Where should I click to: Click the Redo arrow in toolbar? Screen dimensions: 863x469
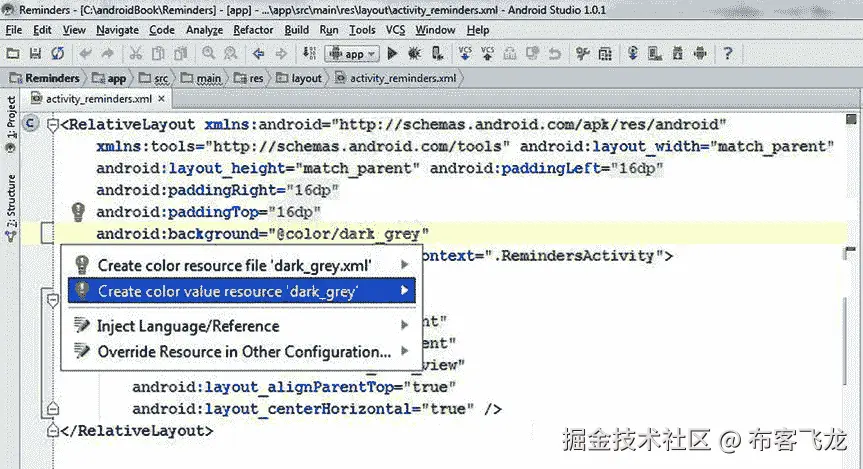(108, 53)
